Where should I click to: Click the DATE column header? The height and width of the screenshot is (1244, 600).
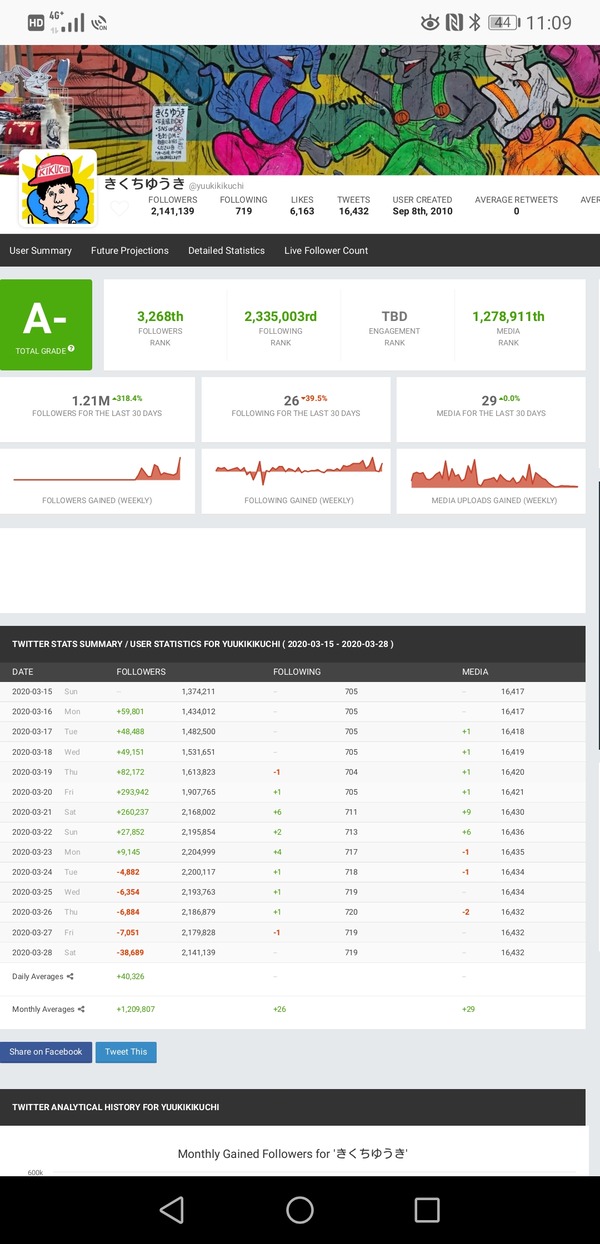point(22,672)
